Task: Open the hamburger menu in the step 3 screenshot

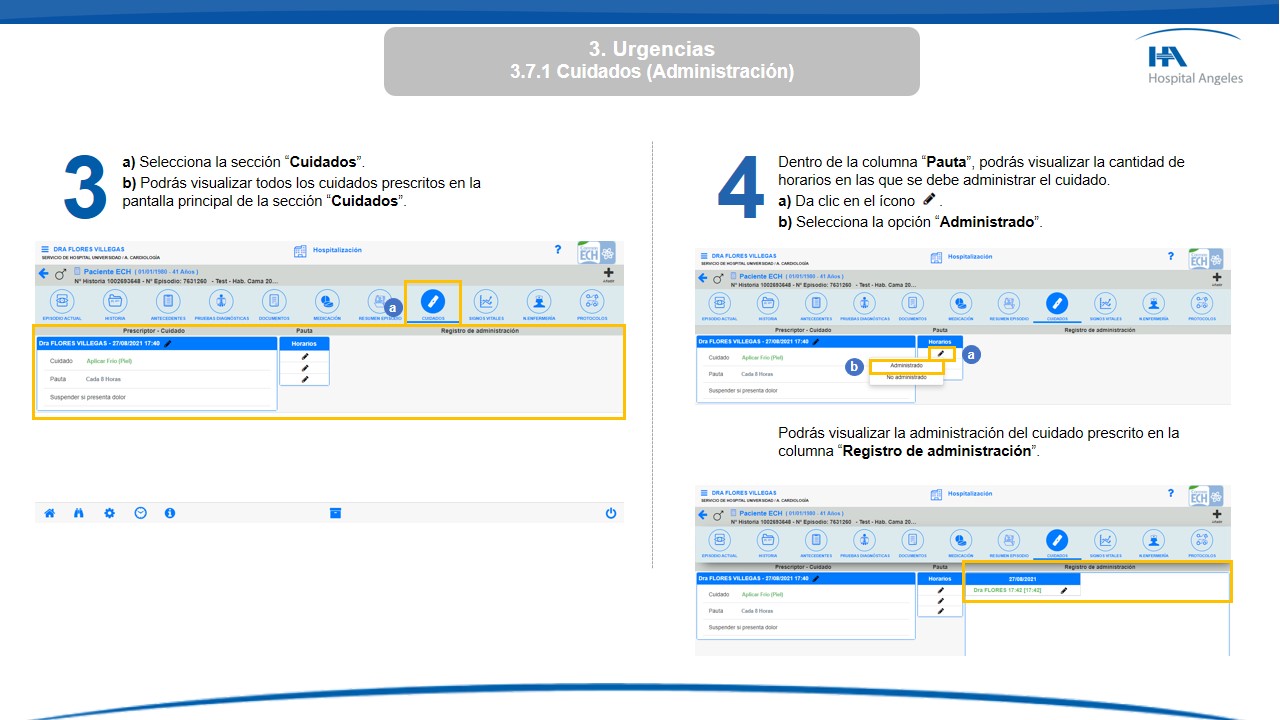Action: [x=44, y=249]
